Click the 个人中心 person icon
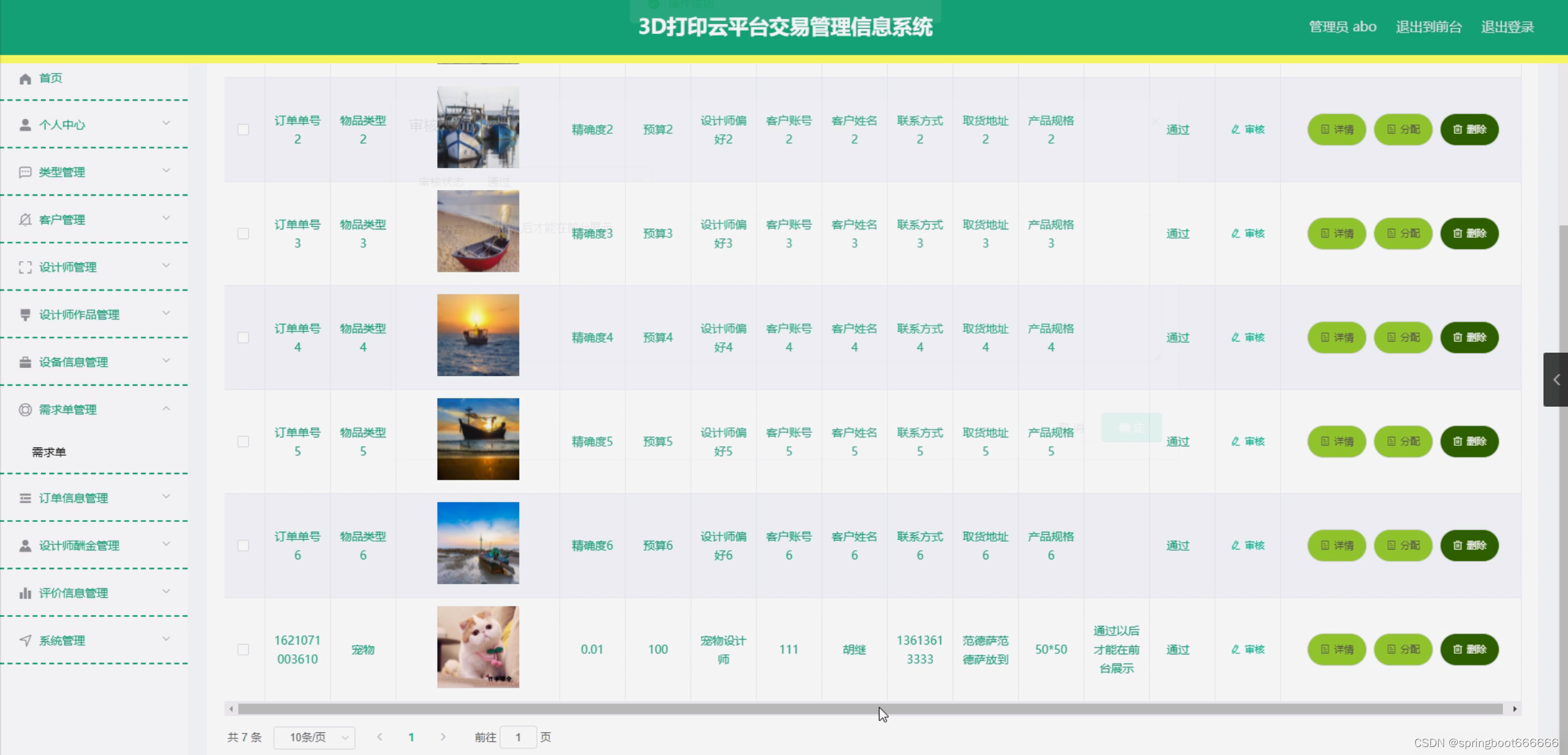This screenshot has width=1568, height=755. click(x=25, y=125)
